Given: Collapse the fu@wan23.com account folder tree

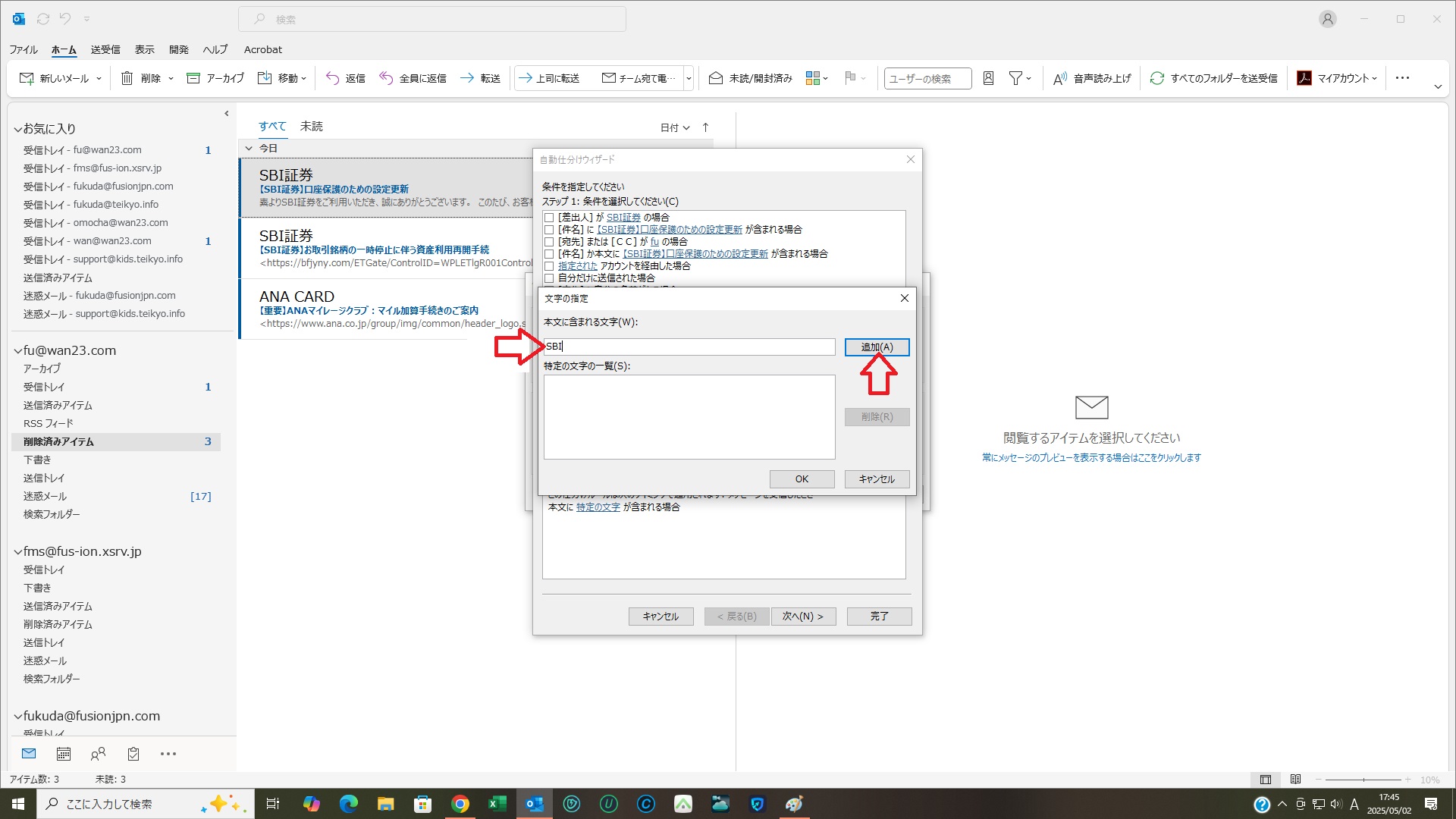Looking at the screenshot, I should pyautogui.click(x=17, y=351).
